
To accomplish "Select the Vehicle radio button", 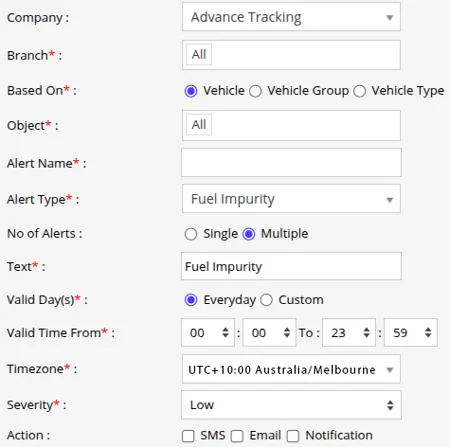I will (x=191, y=91).
